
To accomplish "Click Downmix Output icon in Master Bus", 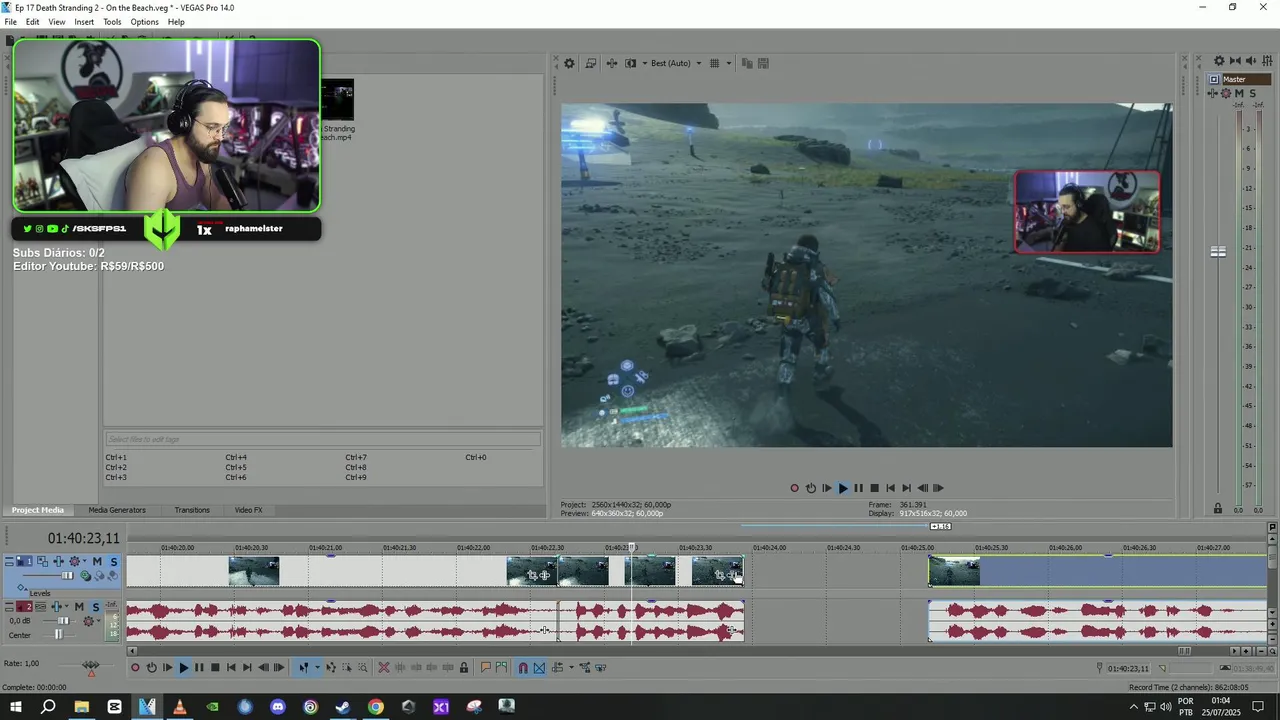I will (x=1235, y=61).
